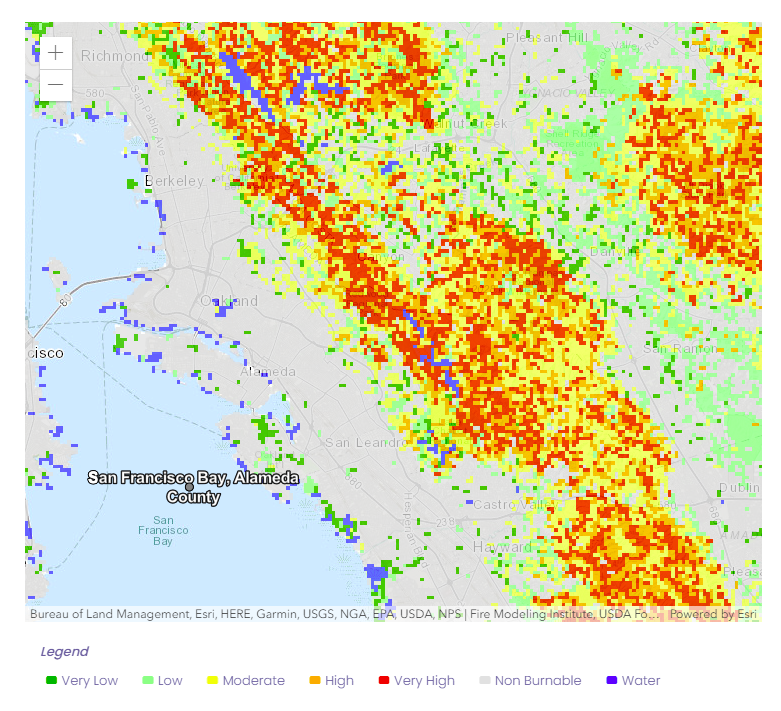Click the Walnut Creek label on the map

click(465, 124)
